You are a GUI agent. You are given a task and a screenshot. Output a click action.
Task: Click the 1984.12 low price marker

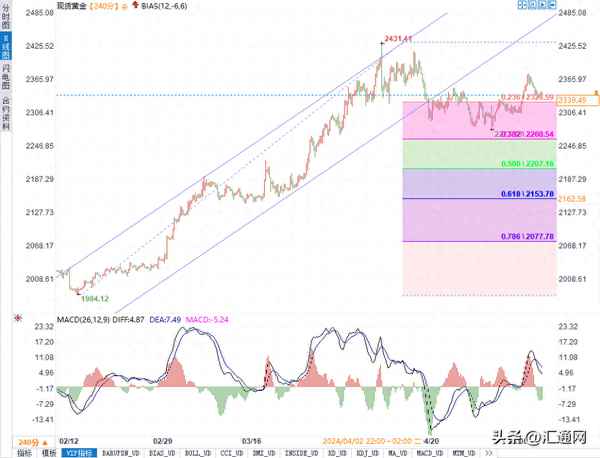click(x=95, y=298)
